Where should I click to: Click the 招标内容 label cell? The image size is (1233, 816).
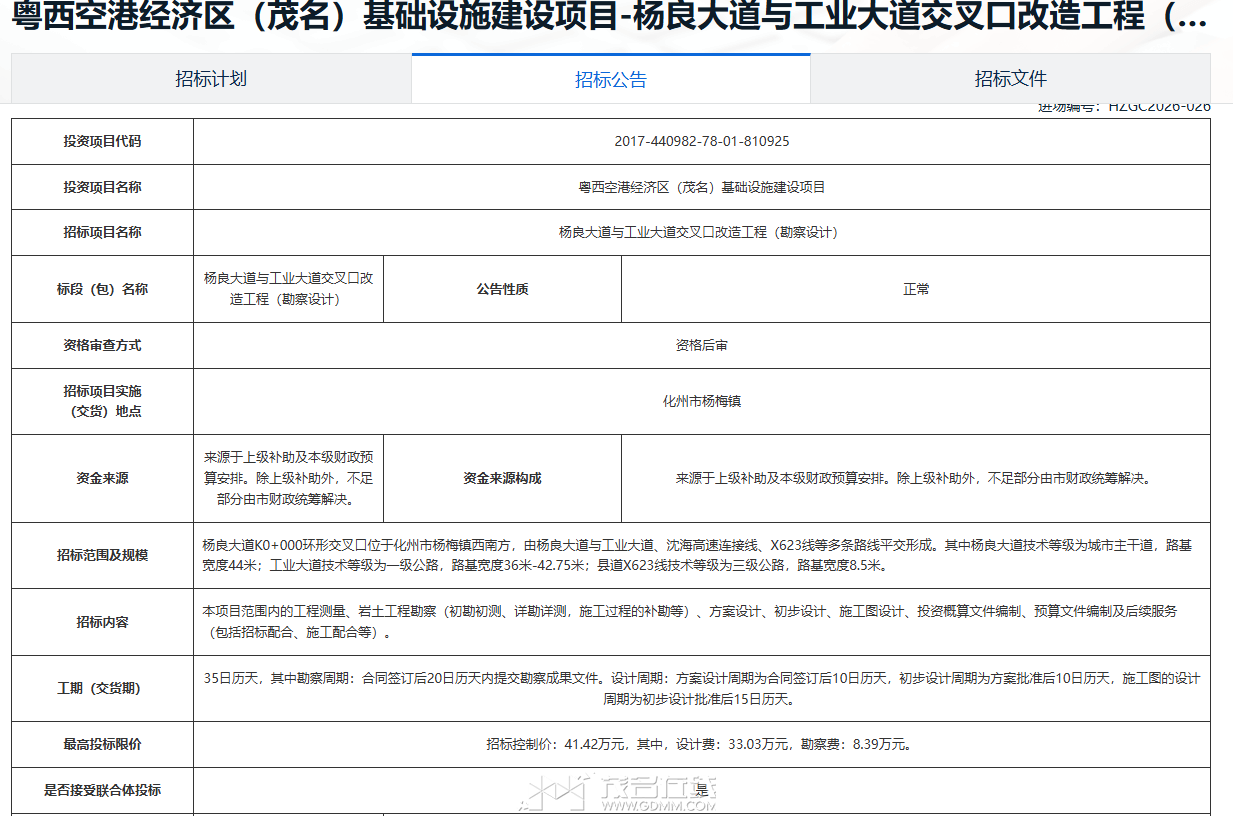pyautogui.click(x=102, y=622)
